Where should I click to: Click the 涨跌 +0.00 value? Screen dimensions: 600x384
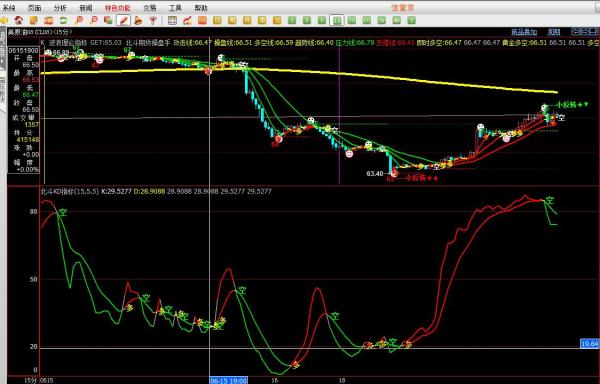pos(31,155)
